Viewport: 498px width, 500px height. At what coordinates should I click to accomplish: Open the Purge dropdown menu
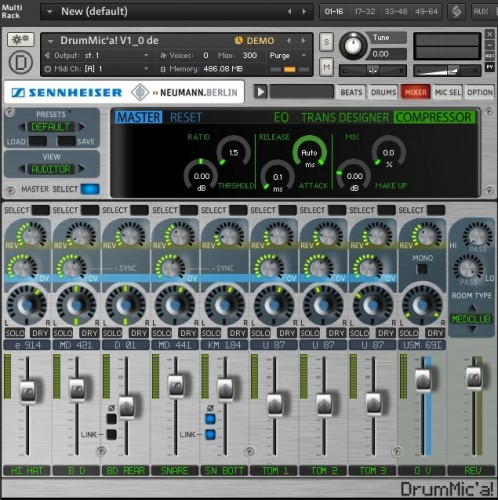[304, 55]
